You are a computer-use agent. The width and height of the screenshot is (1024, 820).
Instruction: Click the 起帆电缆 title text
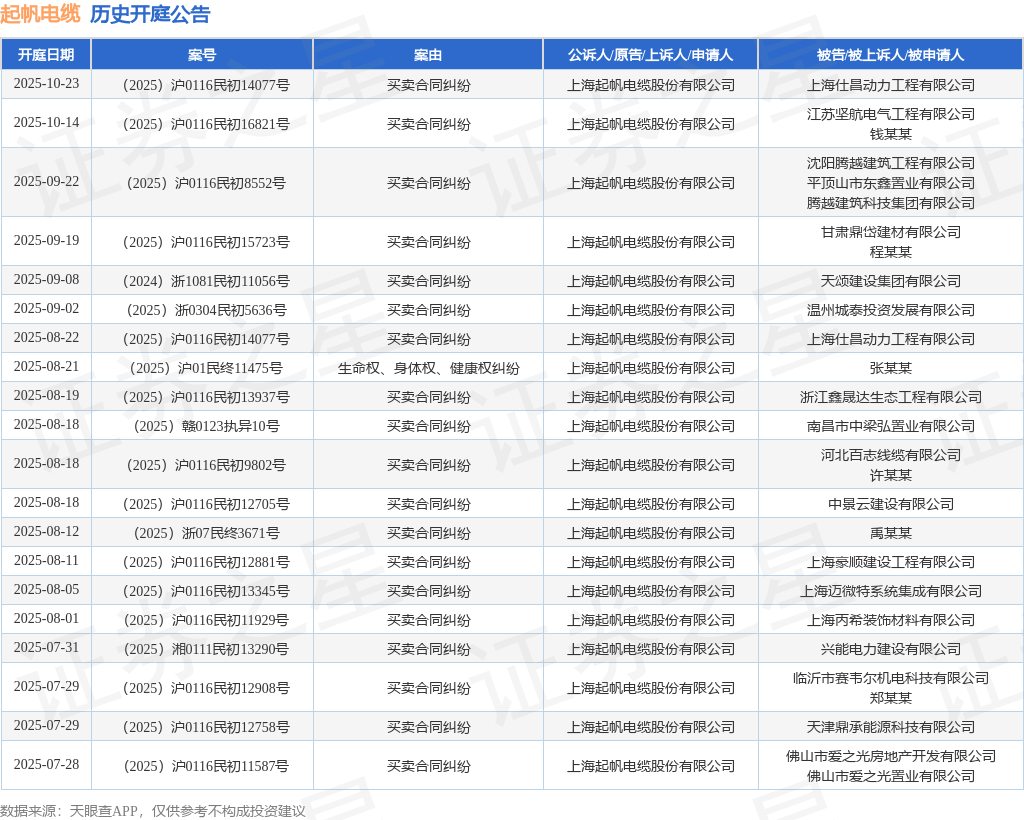(x=40, y=14)
